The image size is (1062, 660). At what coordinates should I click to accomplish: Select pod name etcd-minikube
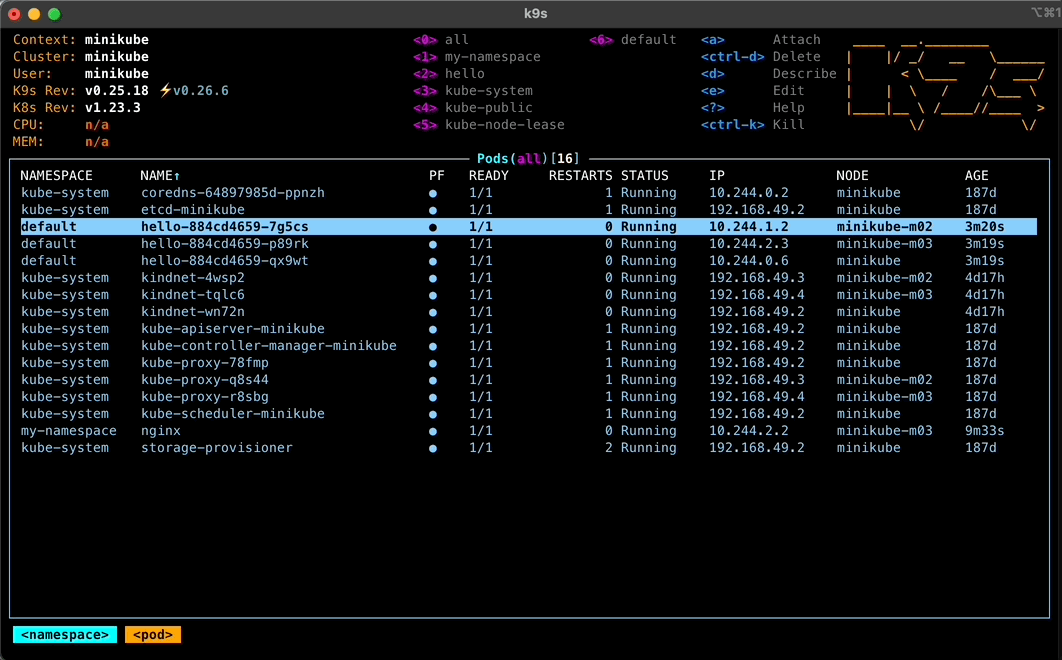(192, 210)
